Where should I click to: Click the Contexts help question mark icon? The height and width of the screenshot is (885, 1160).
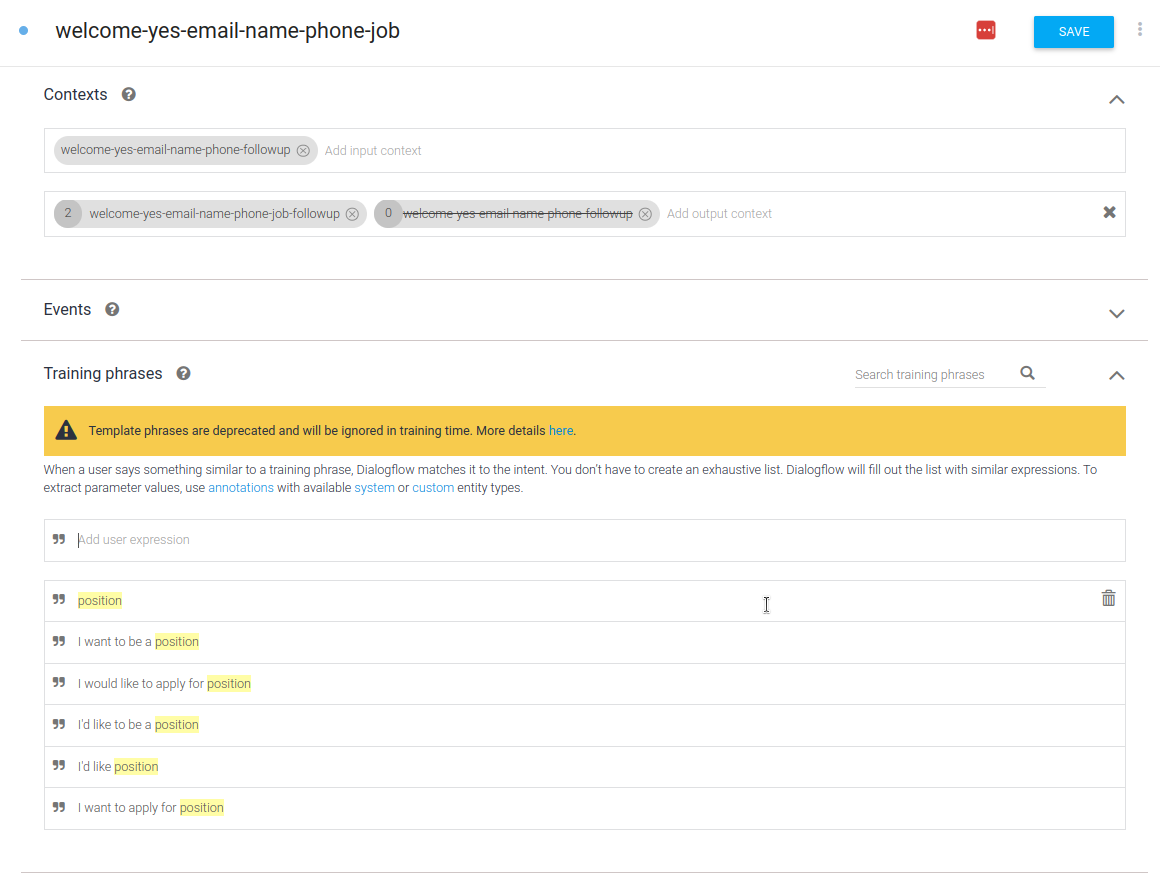pos(128,95)
